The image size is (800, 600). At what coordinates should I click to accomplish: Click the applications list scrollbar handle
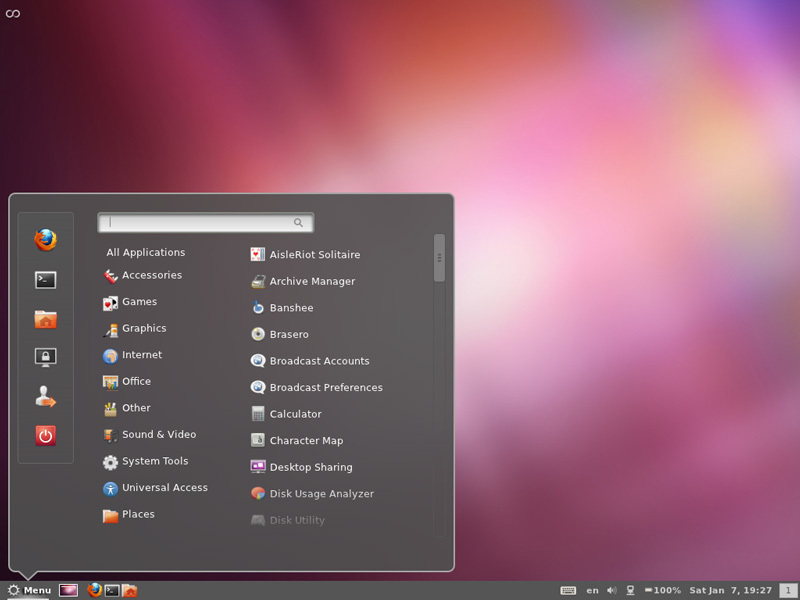439,258
